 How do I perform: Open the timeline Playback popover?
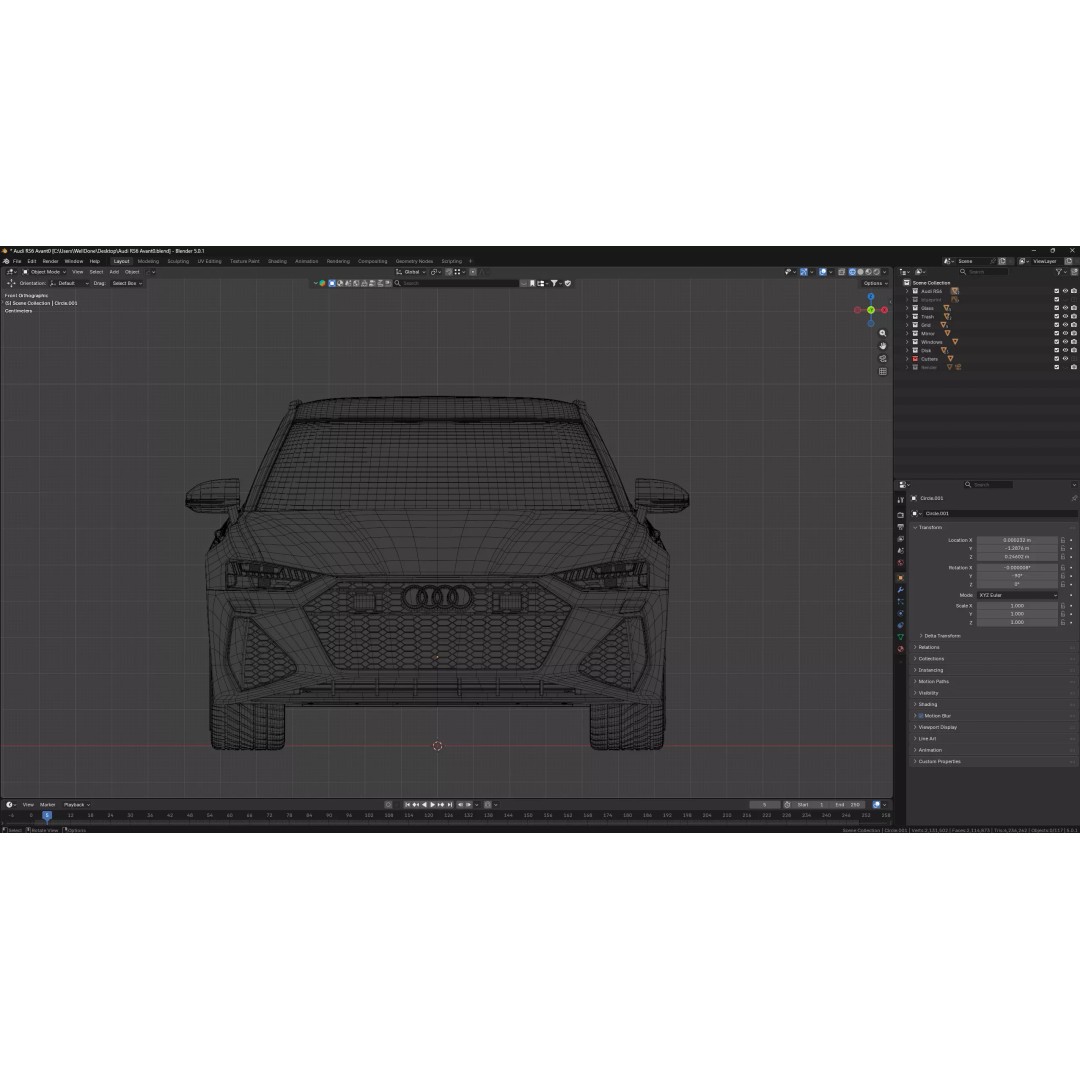pyautogui.click(x=76, y=804)
